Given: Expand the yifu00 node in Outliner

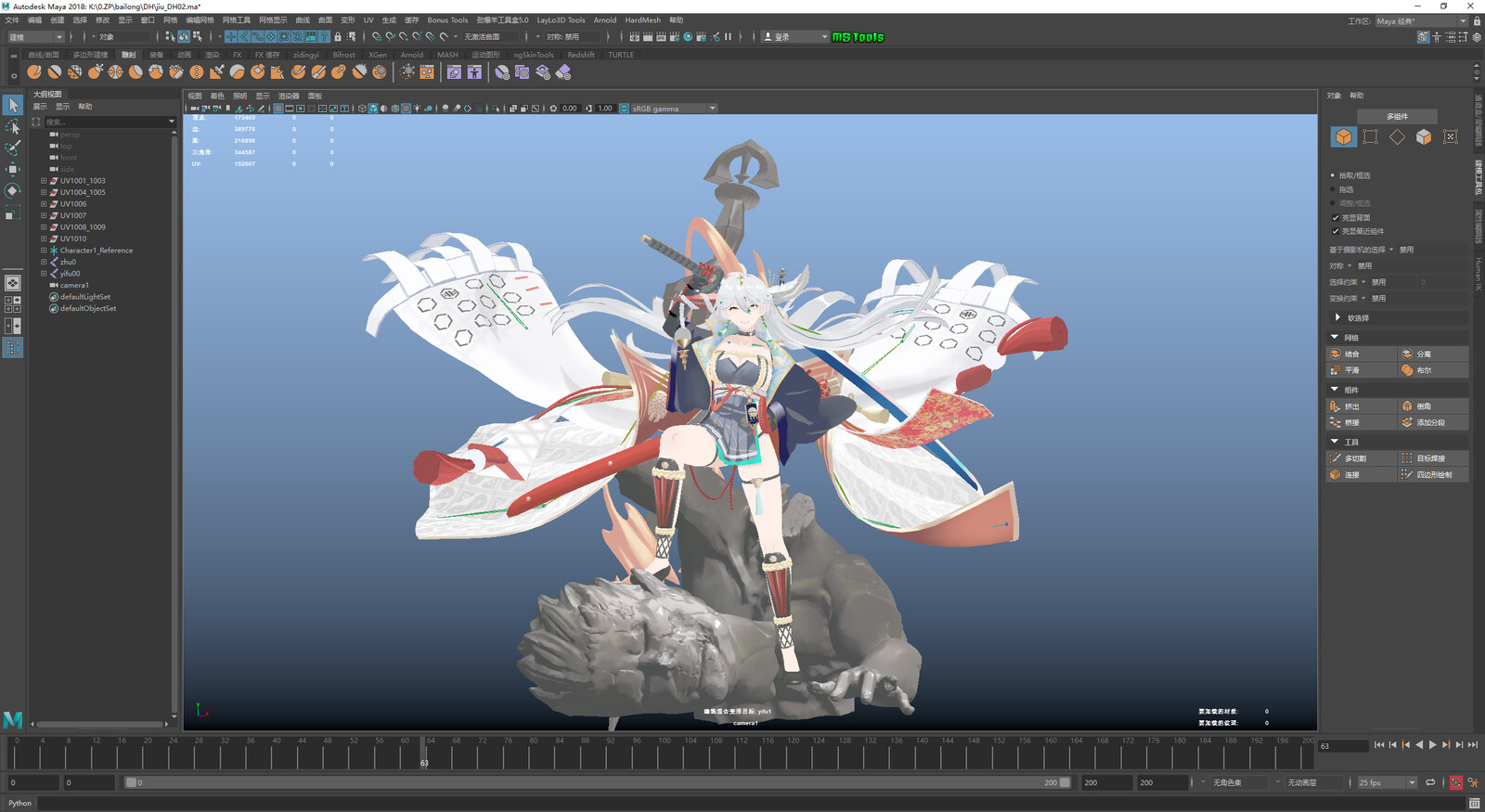Looking at the screenshot, I should click(43, 274).
